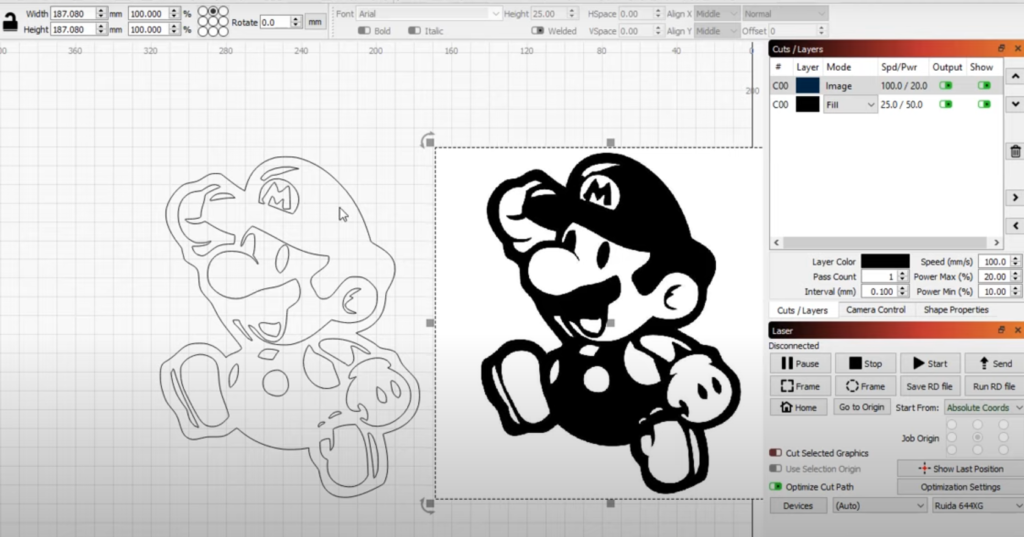Enable Cut Selected Graphics toggle
The image size is (1024, 537).
click(776, 453)
